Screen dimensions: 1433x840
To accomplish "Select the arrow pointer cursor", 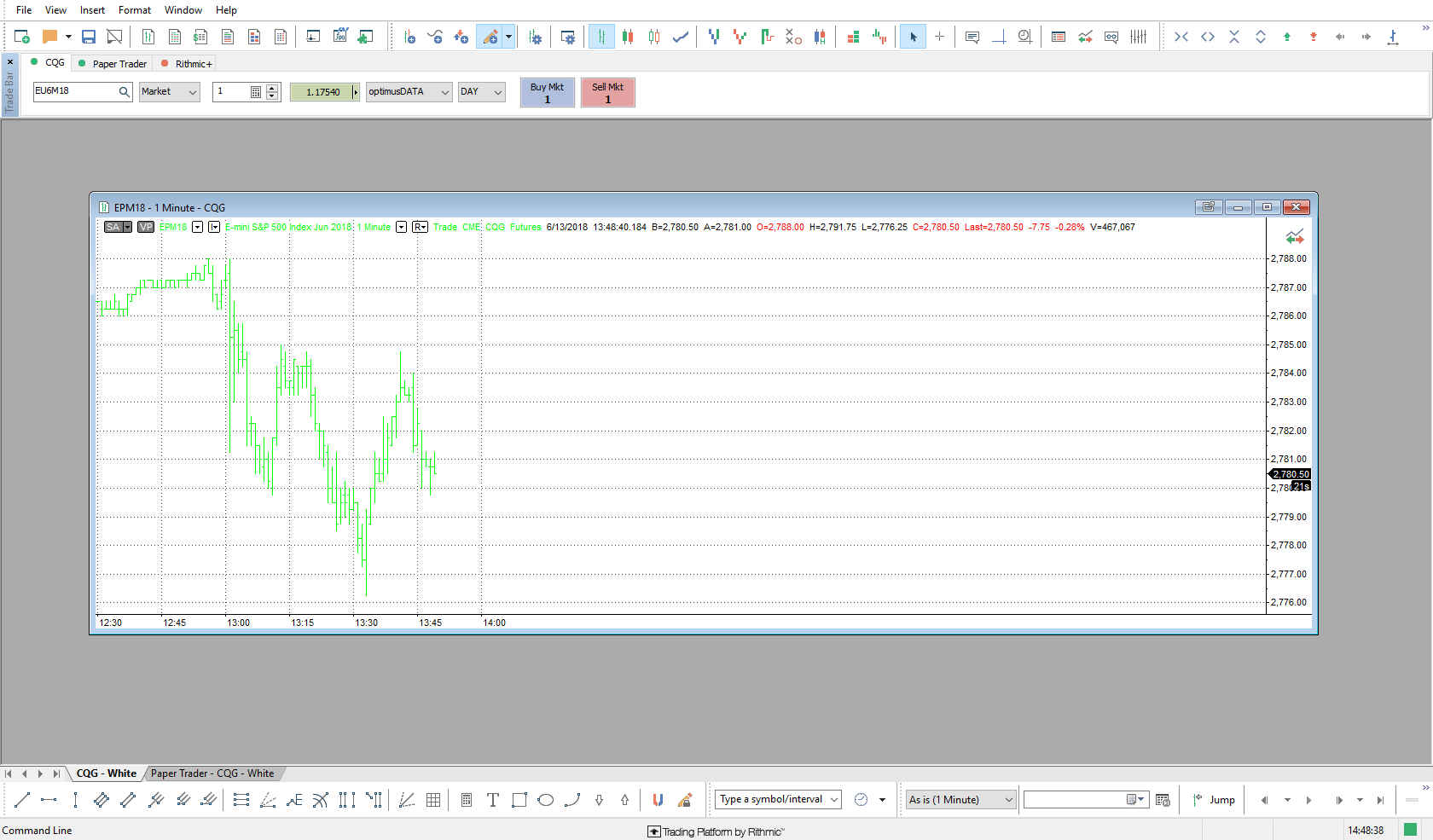I will [913, 37].
